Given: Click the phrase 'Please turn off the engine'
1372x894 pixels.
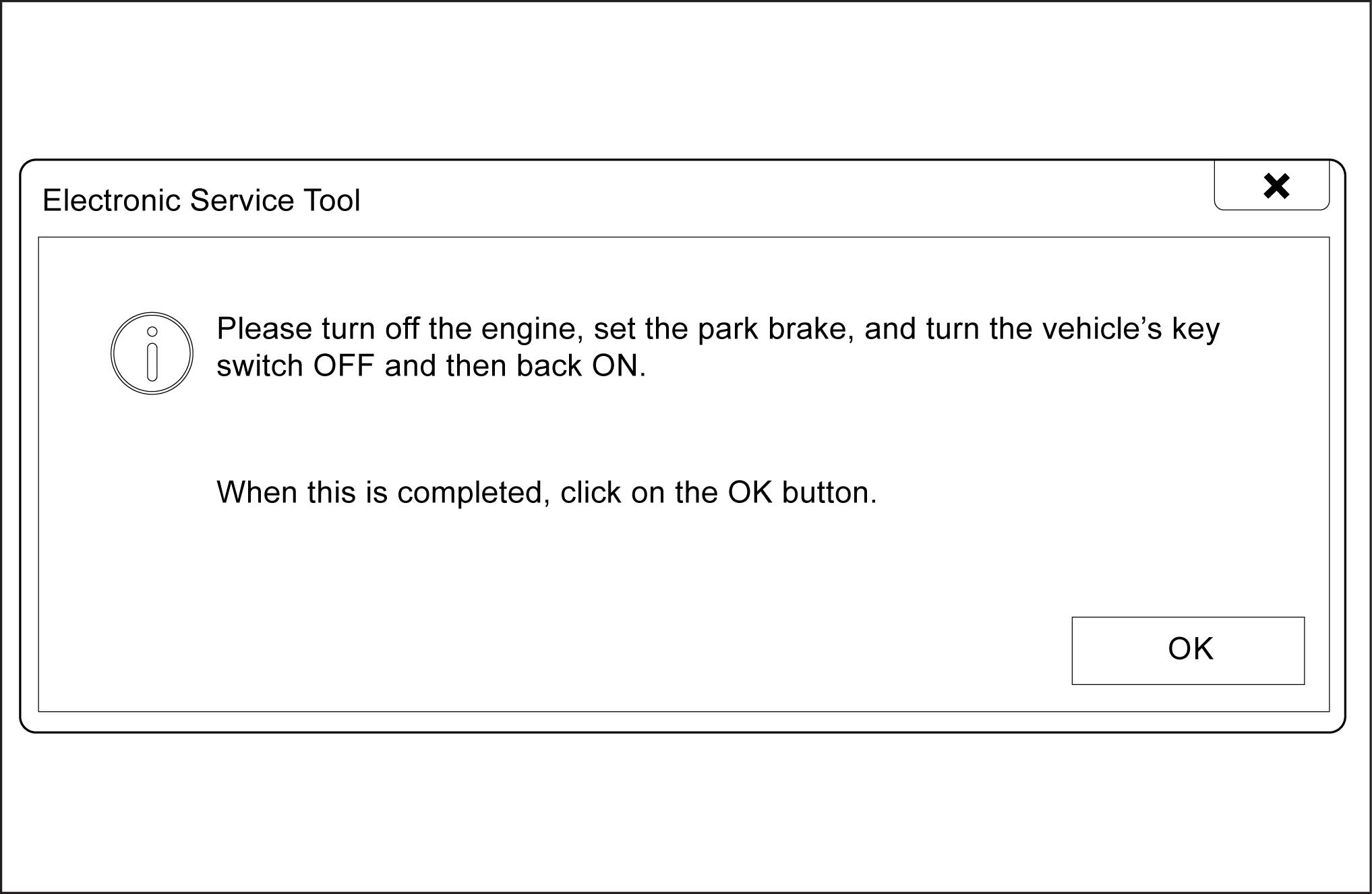Looking at the screenshot, I should click(400, 330).
